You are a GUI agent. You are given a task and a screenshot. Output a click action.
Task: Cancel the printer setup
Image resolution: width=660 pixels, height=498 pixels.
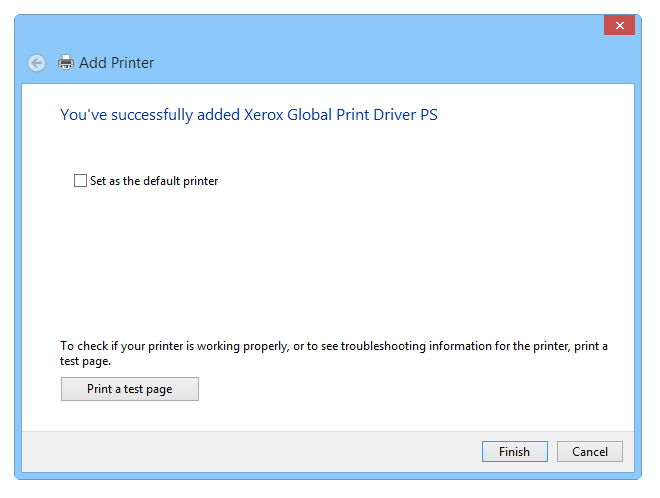[590, 452]
